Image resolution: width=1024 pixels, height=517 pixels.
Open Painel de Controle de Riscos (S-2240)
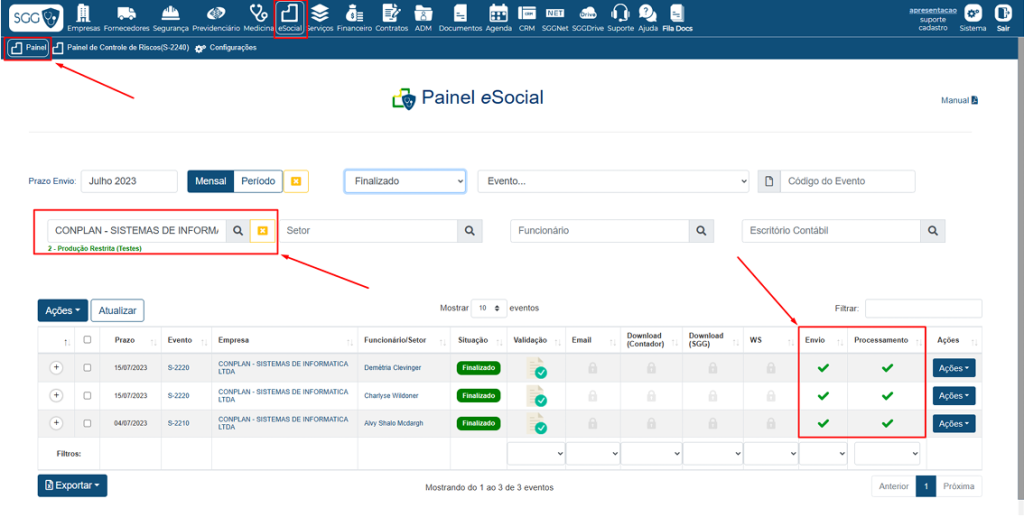(121, 48)
